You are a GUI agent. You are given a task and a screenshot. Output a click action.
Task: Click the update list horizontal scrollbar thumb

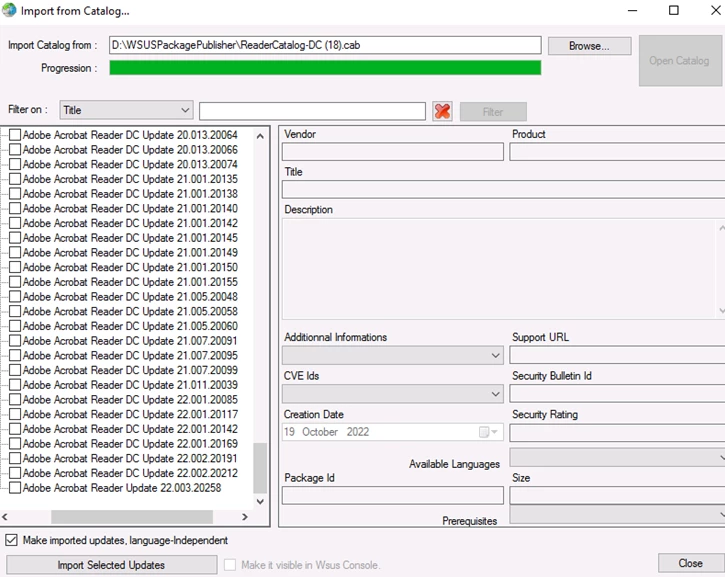click(132, 517)
